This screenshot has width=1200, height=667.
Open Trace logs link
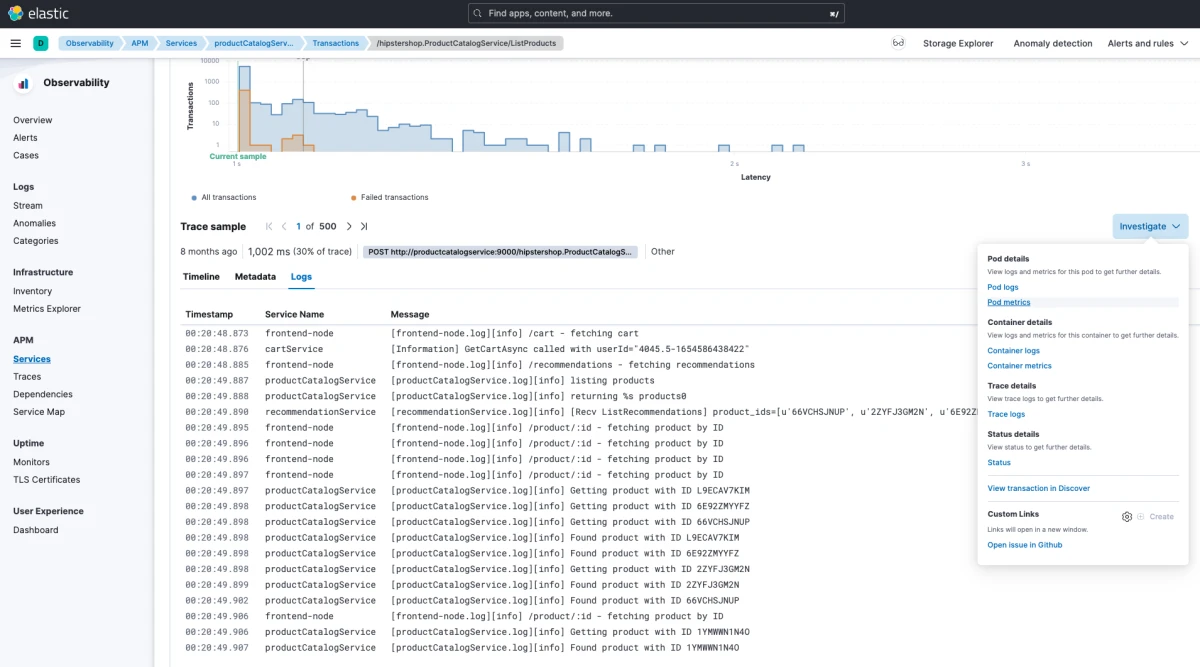tap(1006, 414)
